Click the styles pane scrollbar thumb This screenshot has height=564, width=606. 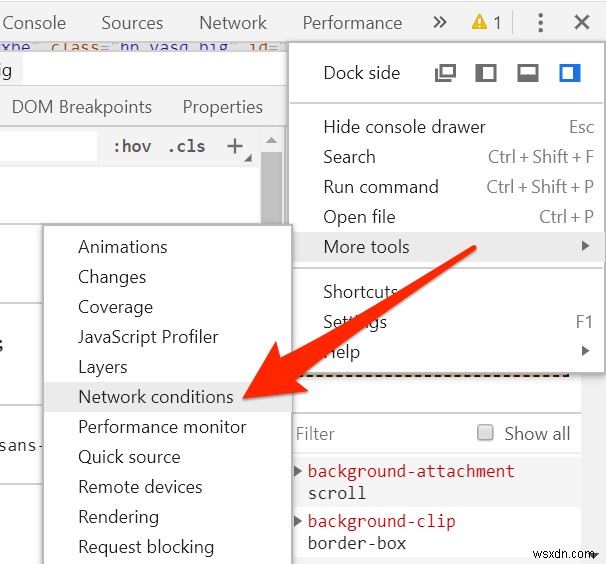[271, 187]
